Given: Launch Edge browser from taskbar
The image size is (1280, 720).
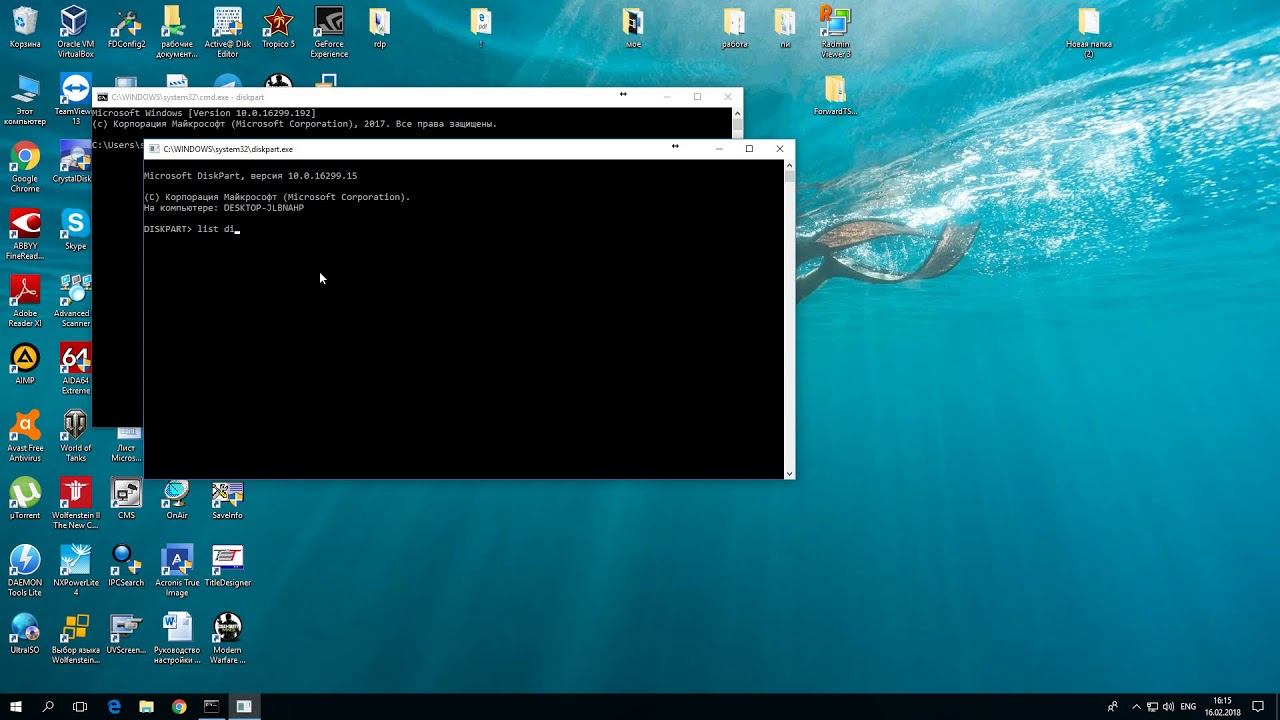Looking at the screenshot, I should point(114,706).
